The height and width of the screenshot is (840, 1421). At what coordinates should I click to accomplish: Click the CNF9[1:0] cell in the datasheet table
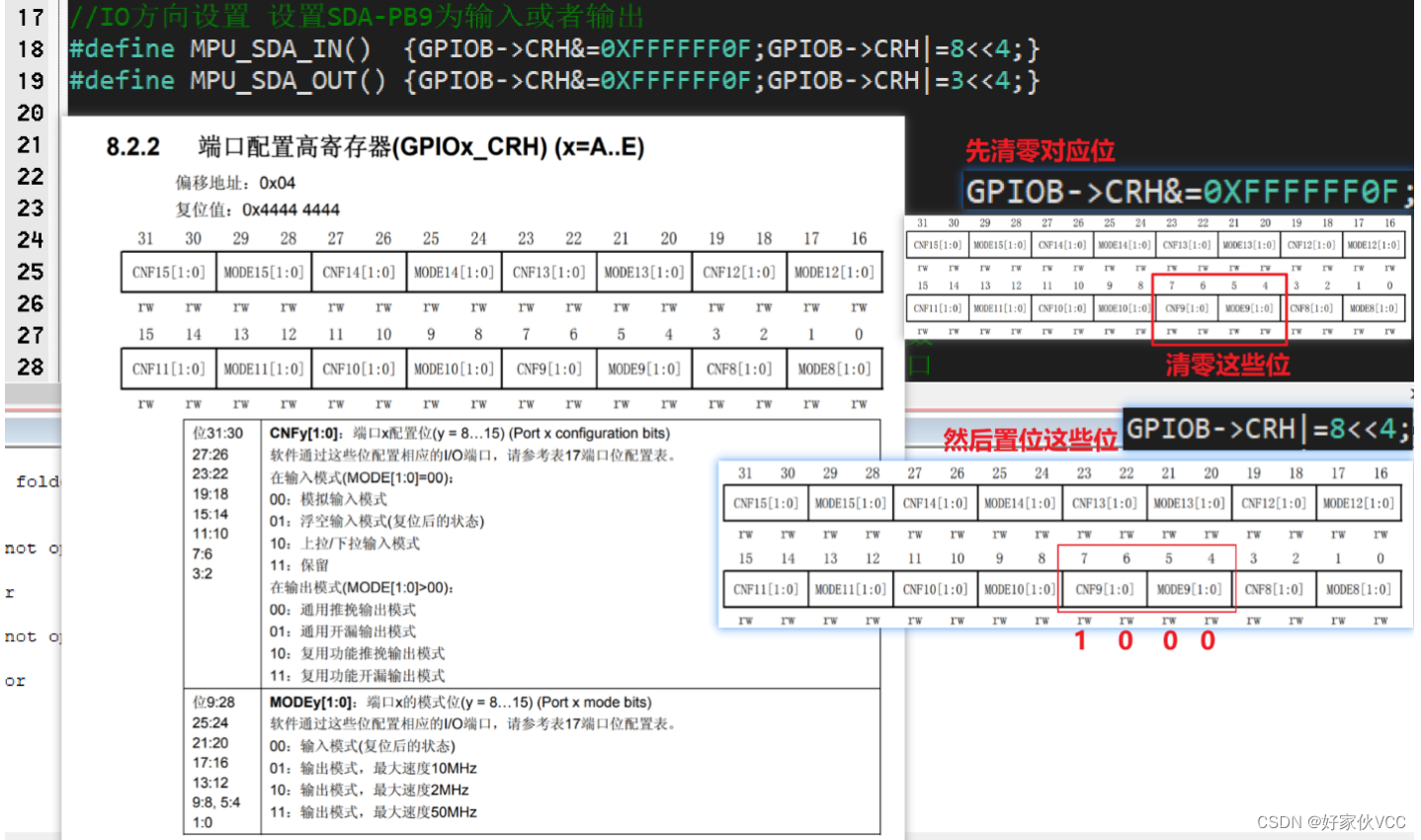[548, 368]
